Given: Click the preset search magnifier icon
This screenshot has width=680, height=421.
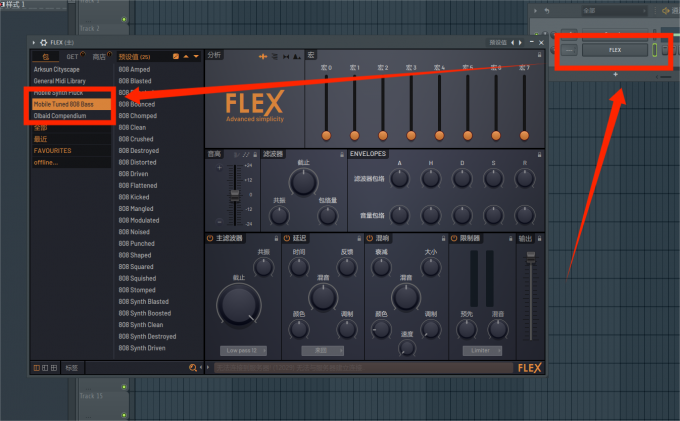Looking at the screenshot, I should point(193,368).
